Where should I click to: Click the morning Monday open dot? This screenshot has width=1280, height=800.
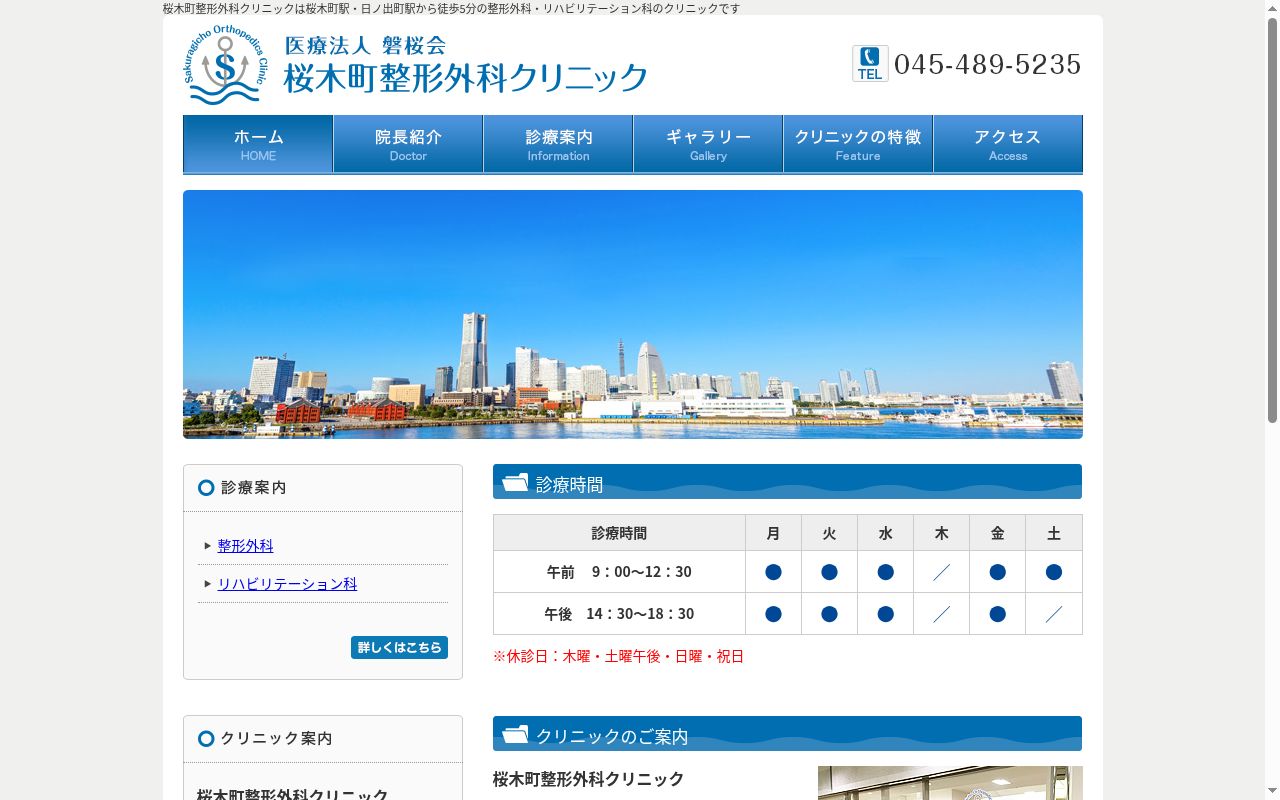coord(773,572)
